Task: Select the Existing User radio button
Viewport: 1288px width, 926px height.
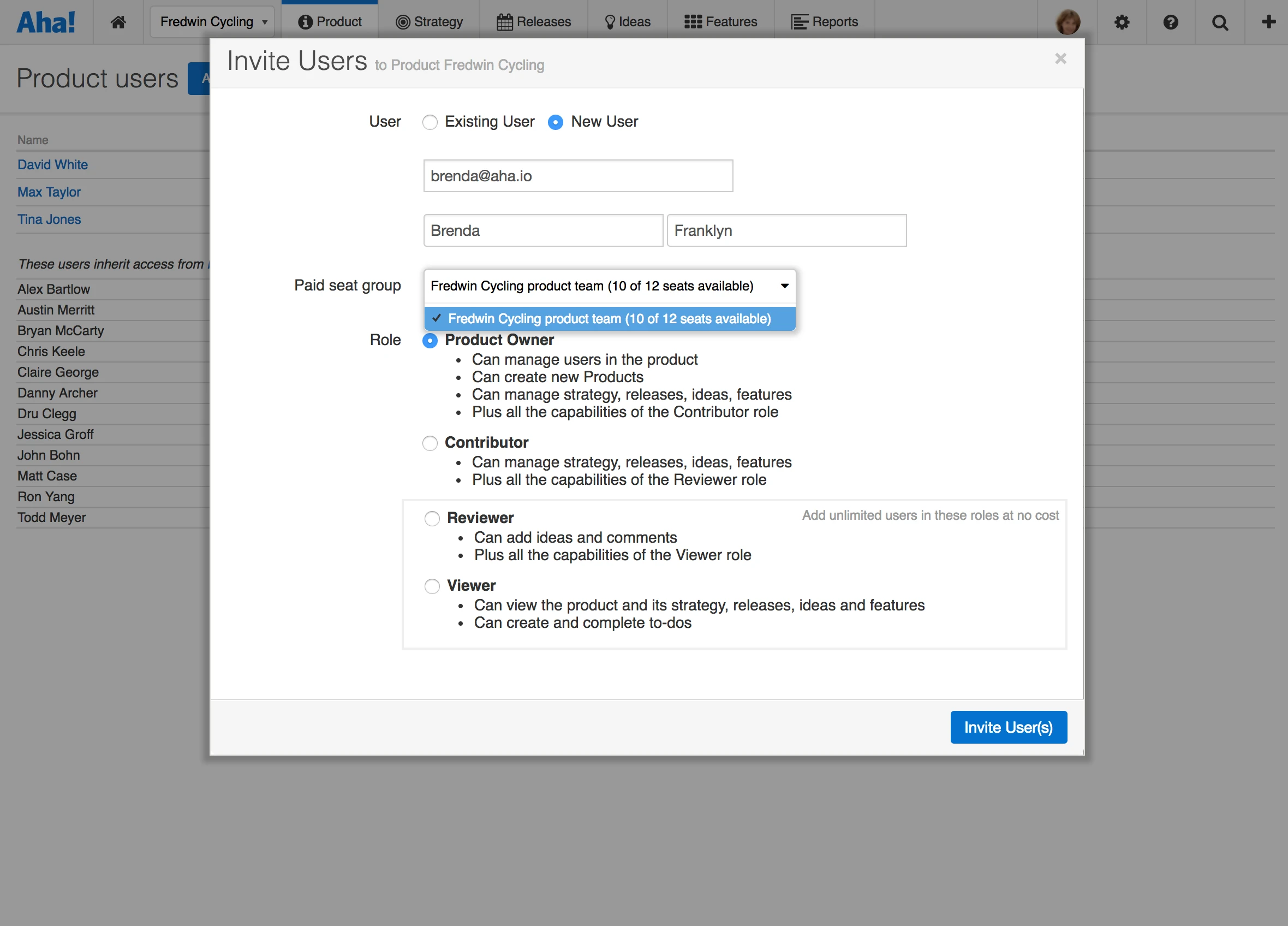Action: [x=430, y=122]
